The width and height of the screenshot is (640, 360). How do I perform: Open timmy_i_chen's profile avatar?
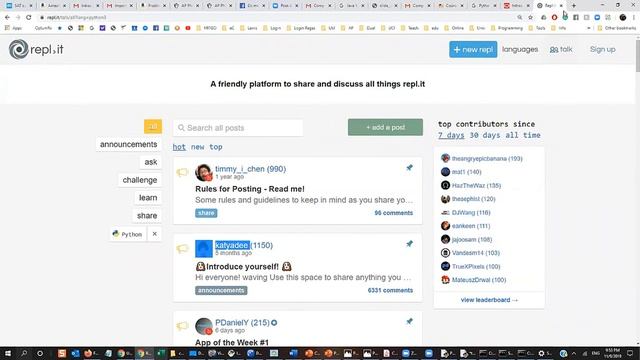(x=204, y=173)
